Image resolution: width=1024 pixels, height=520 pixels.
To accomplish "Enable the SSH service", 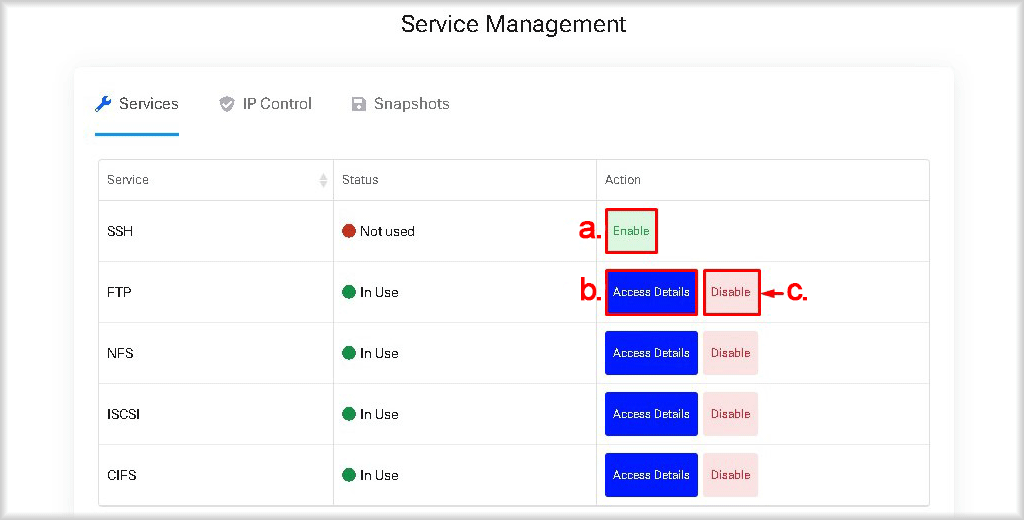I will click(x=631, y=231).
